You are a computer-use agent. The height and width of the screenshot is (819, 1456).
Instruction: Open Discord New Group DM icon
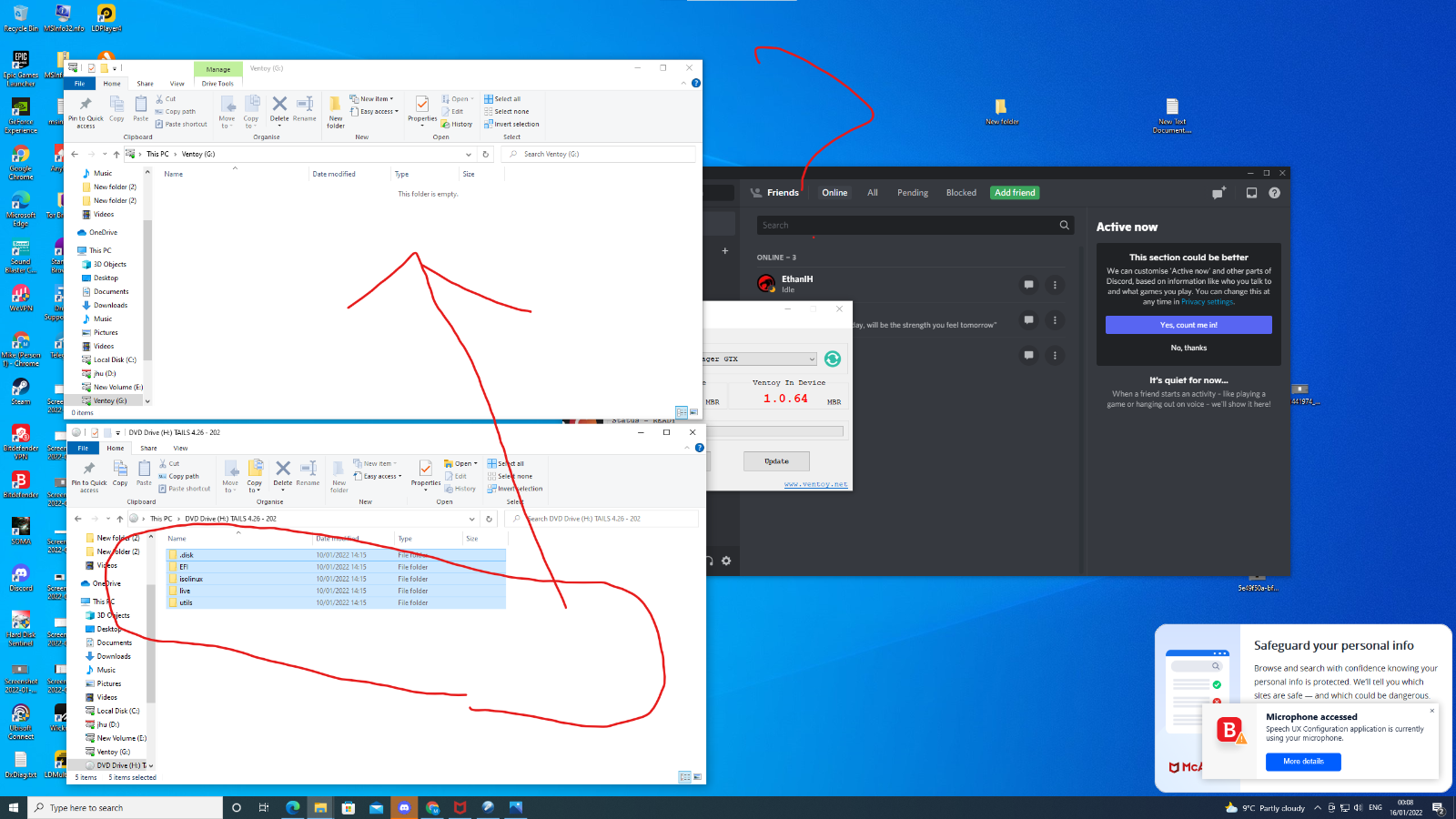pos(1218,193)
